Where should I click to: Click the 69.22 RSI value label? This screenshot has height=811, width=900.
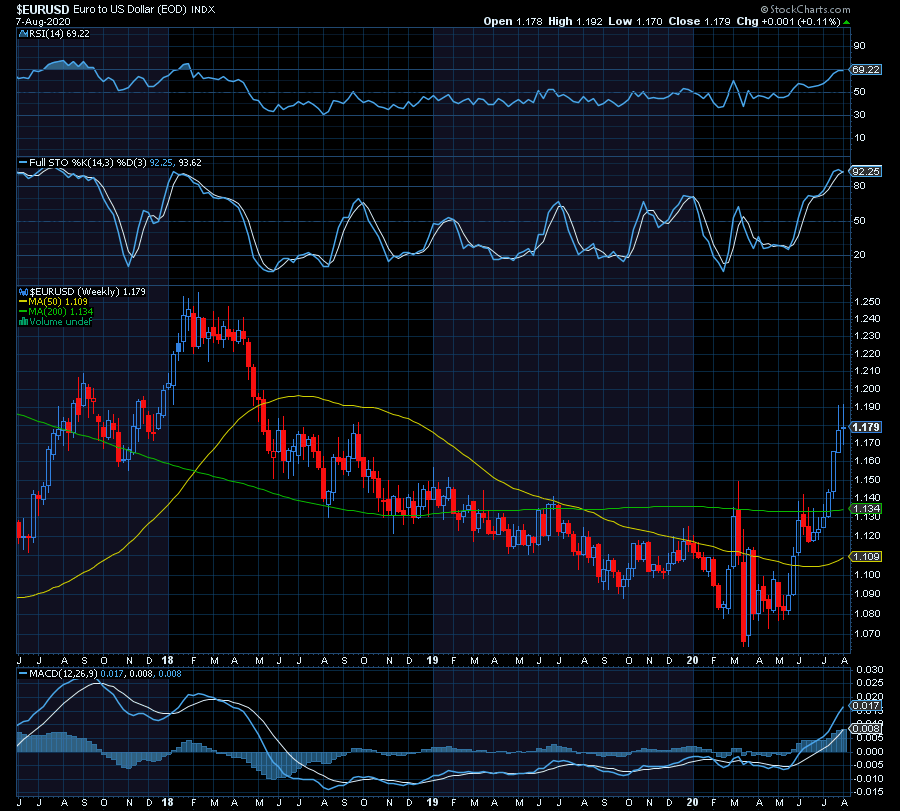pyautogui.click(x=866, y=69)
